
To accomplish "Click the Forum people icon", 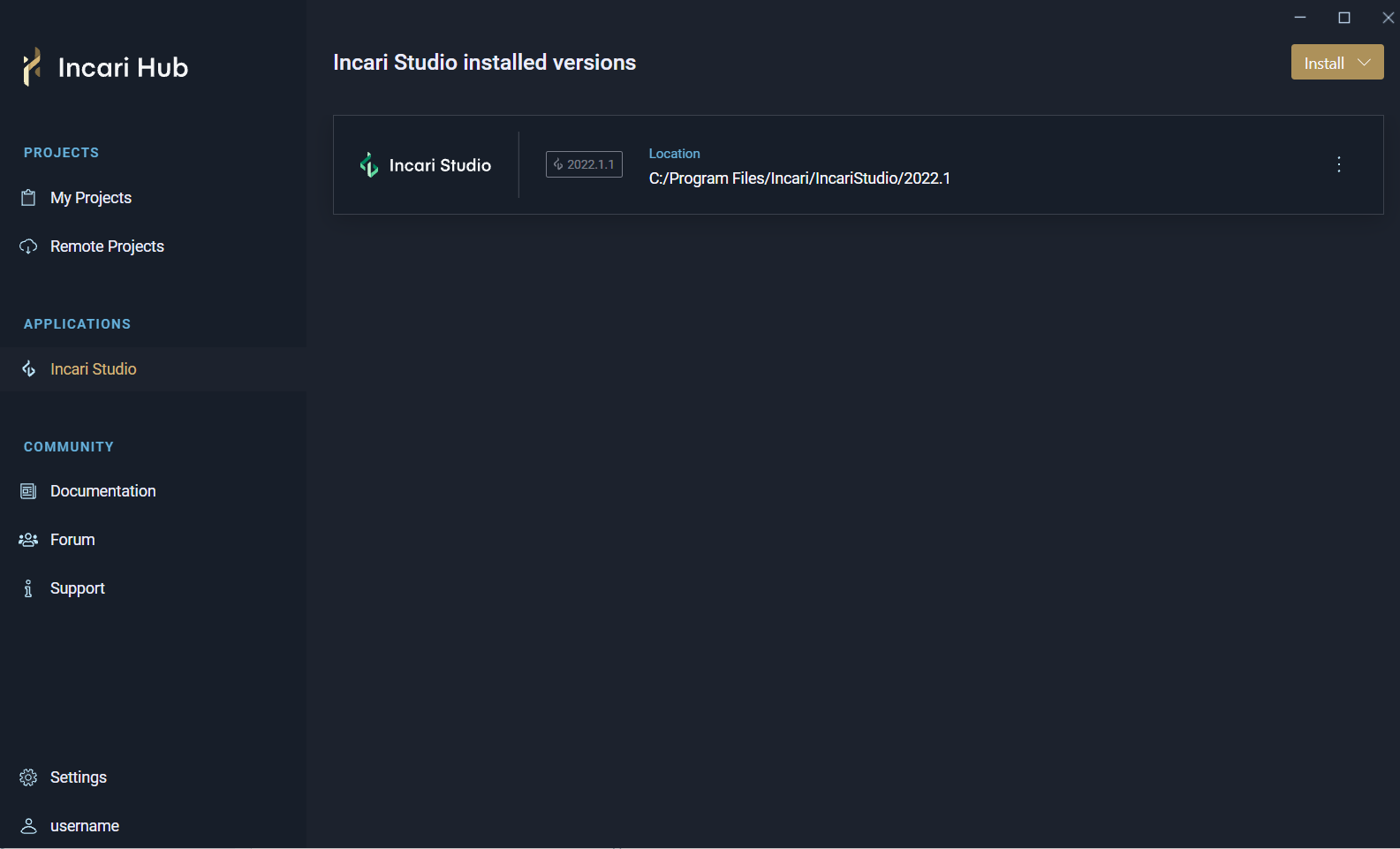I will (28, 540).
